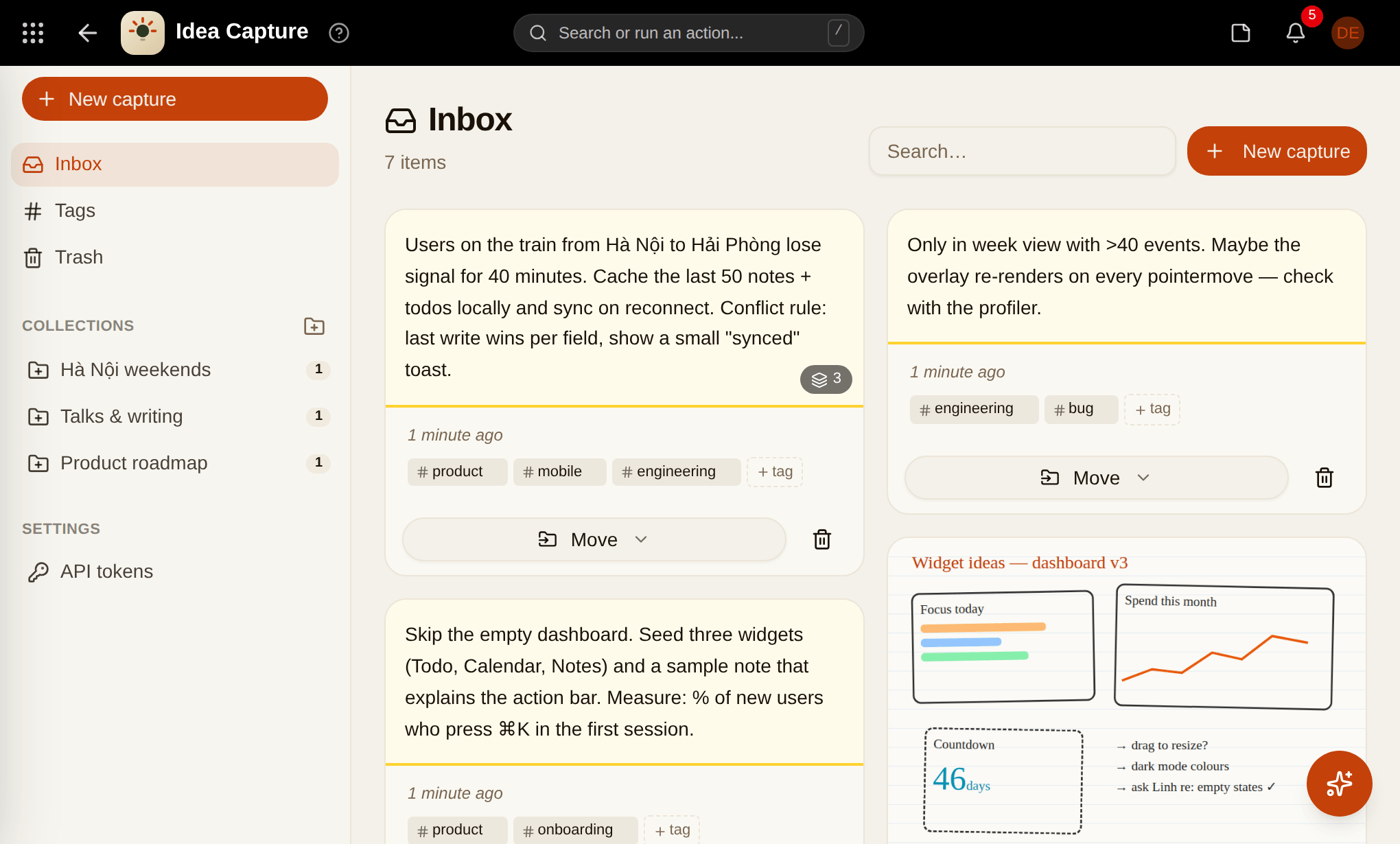The width and height of the screenshot is (1400, 844).
Task: Click the 7 items count text
Action: [415, 163]
